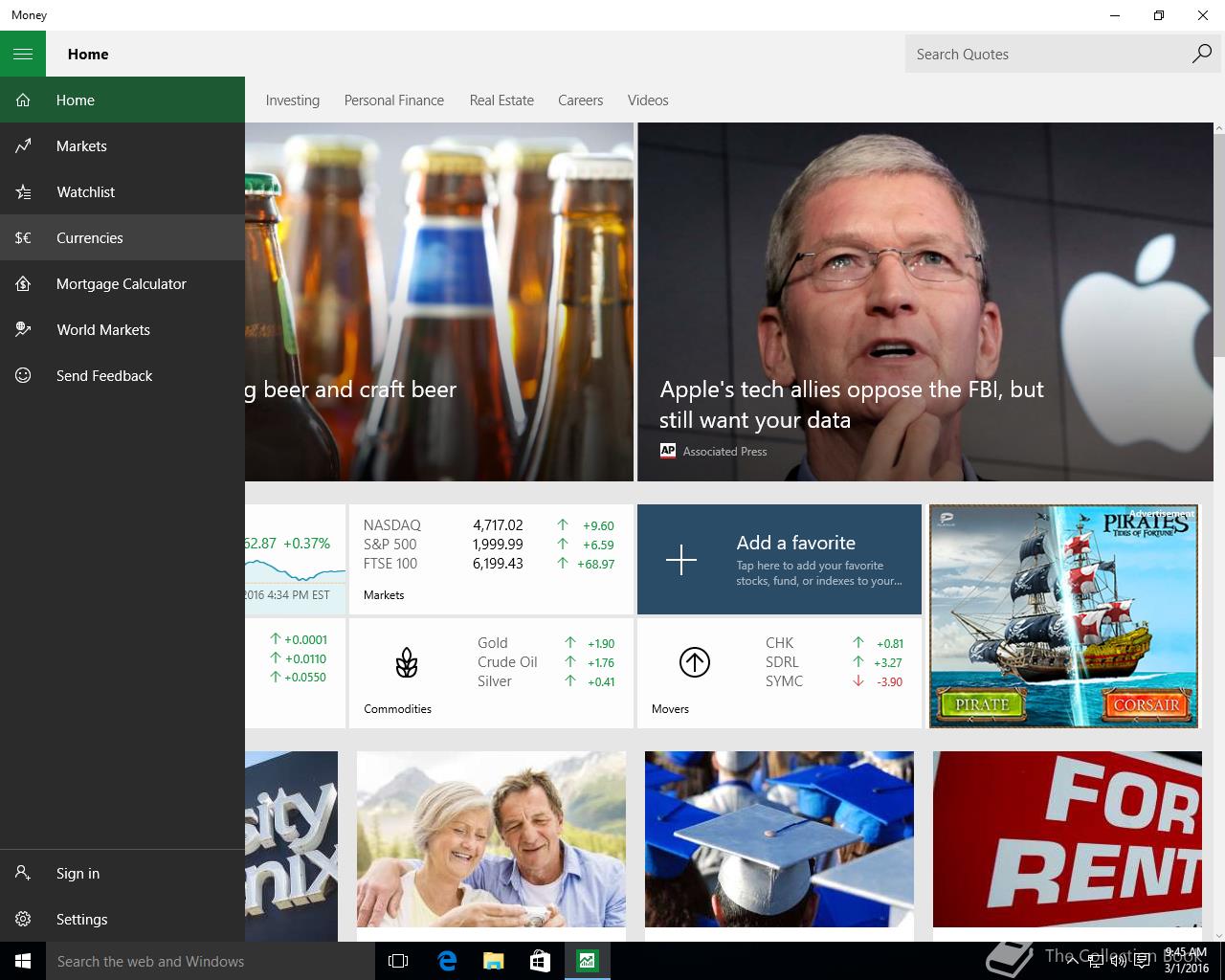Click the Crude Oil commodity row

point(546,662)
